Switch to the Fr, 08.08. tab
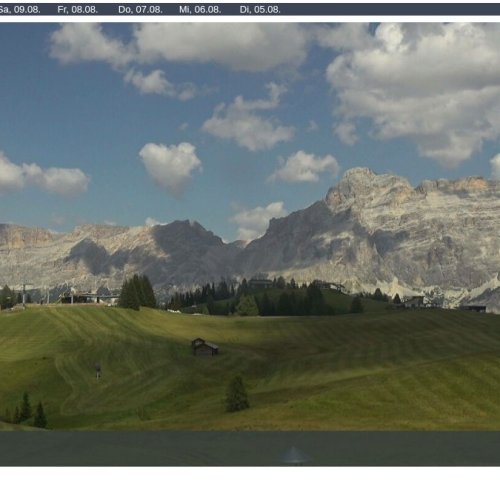This screenshot has width=500, height=500. click(x=78, y=10)
